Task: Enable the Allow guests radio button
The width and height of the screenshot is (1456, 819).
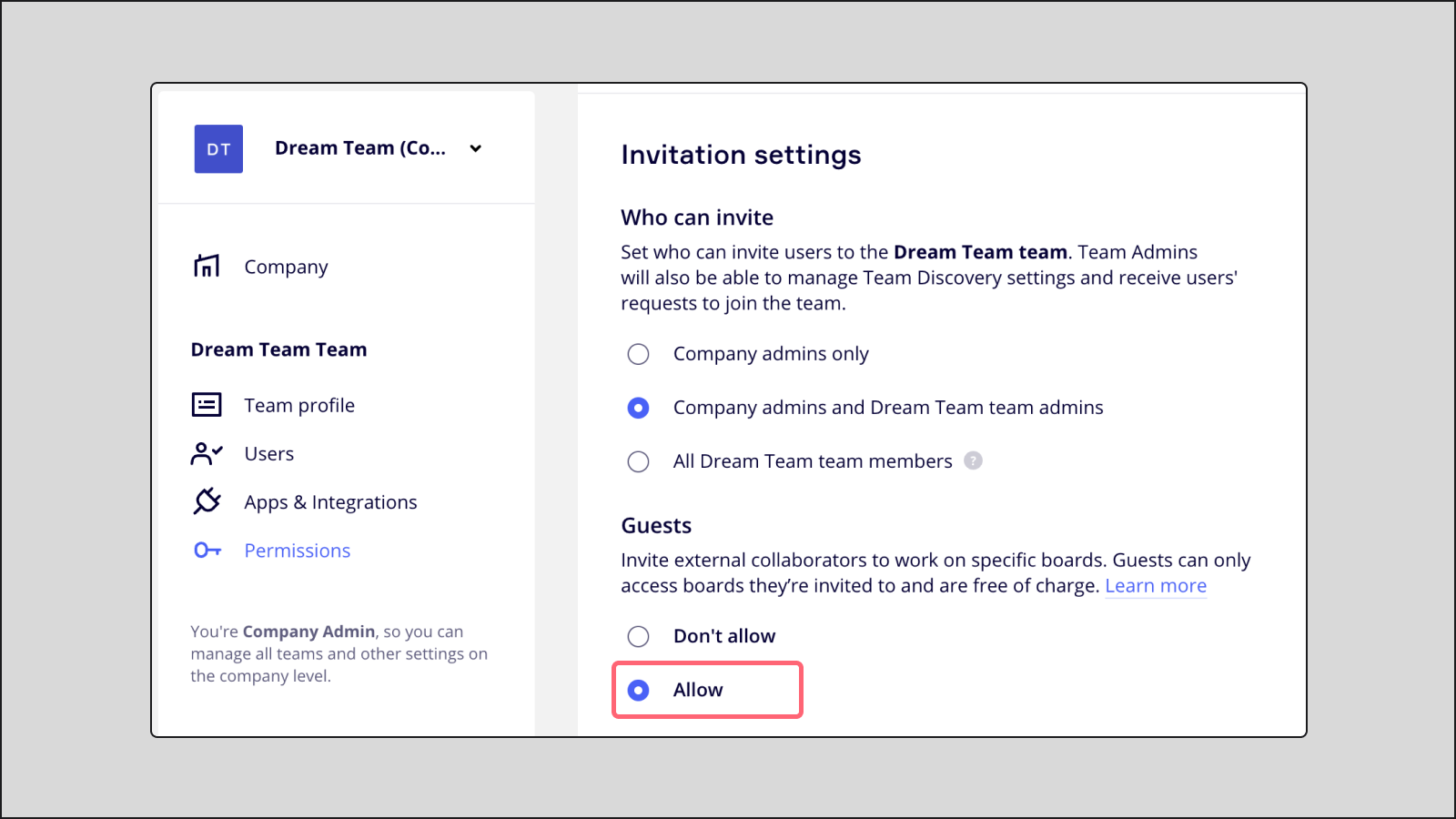Action: (639, 690)
